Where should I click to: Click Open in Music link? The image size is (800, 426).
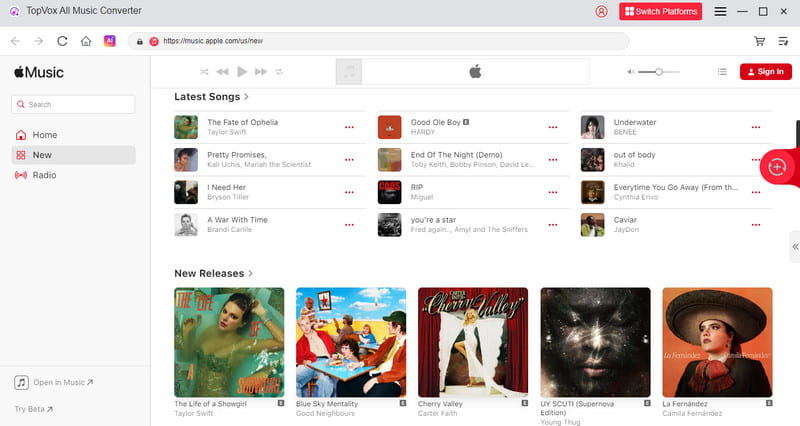tap(63, 382)
